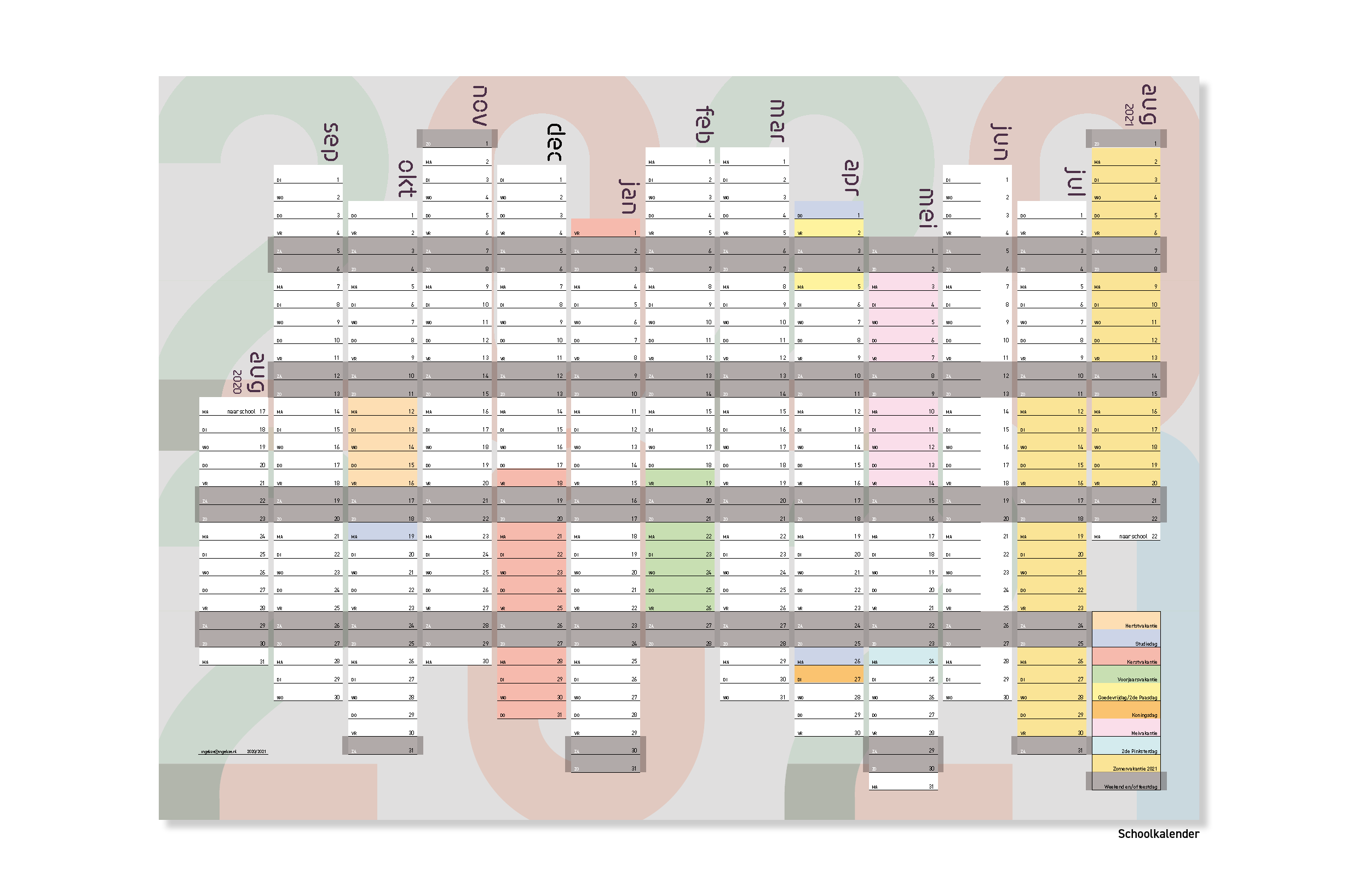The height and width of the screenshot is (896, 1358).
Task: Click the grey ZO 1 cell in nov
Action: click(x=457, y=139)
